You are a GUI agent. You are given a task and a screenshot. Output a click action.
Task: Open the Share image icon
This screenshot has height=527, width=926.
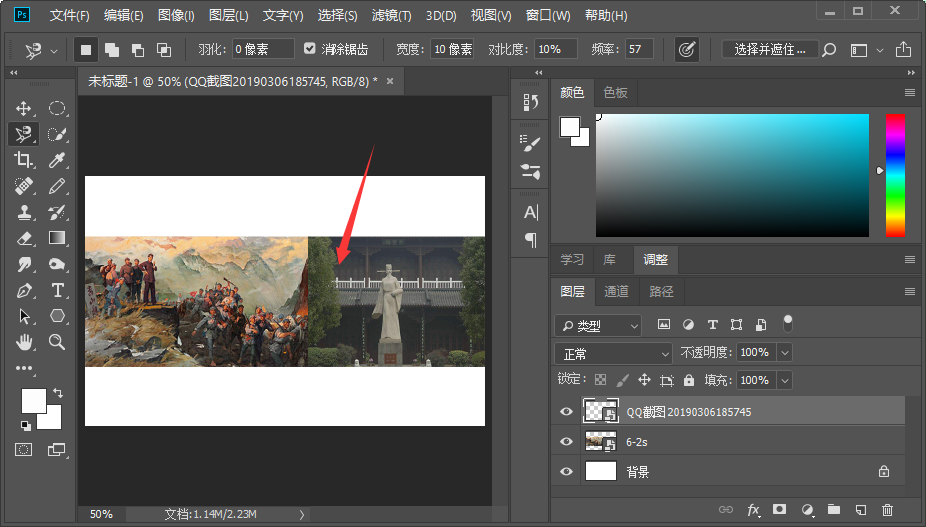tap(903, 50)
